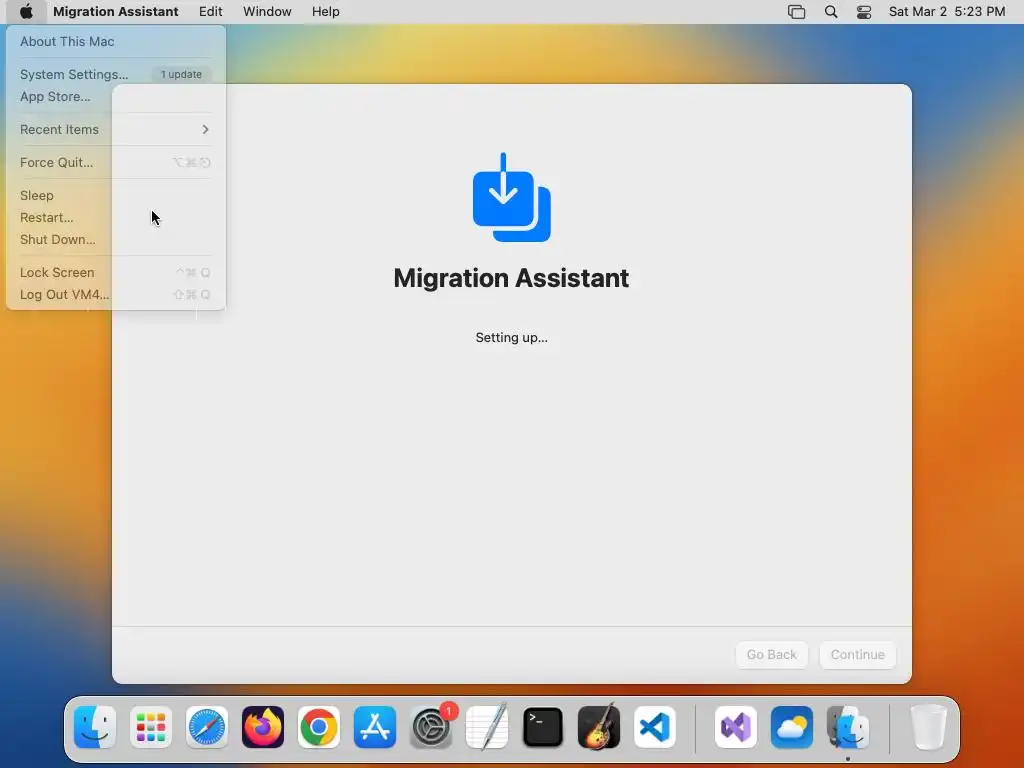Open the Help menu
The image size is (1024, 768).
coord(325,12)
